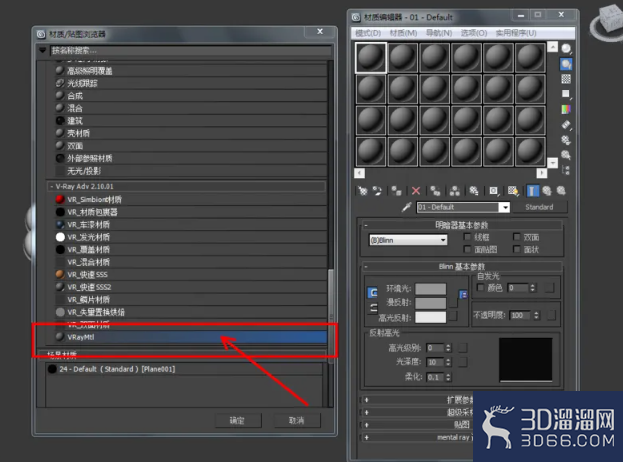Viewport: 623px width, 462px height.
Task: Enable the 面贴图 checkbox
Action: pyautogui.click(x=467, y=249)
